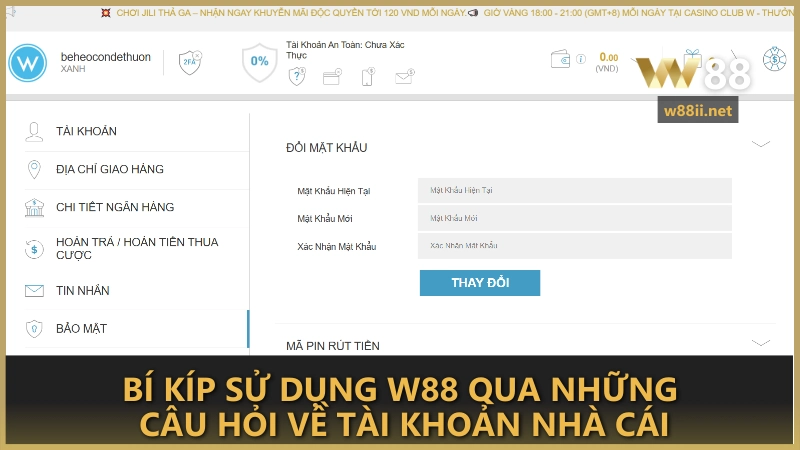Click the JILI promotion marquee text
Screen dimensions: 800x450
291,13
